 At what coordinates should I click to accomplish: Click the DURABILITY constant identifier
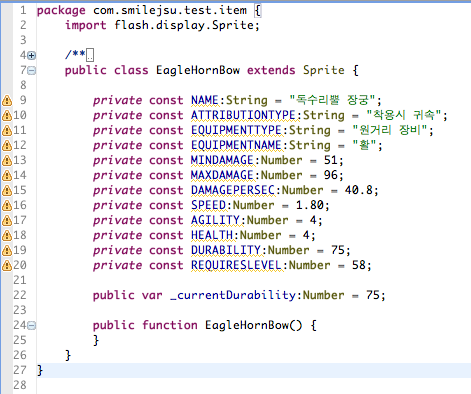[x=226, y=250]
